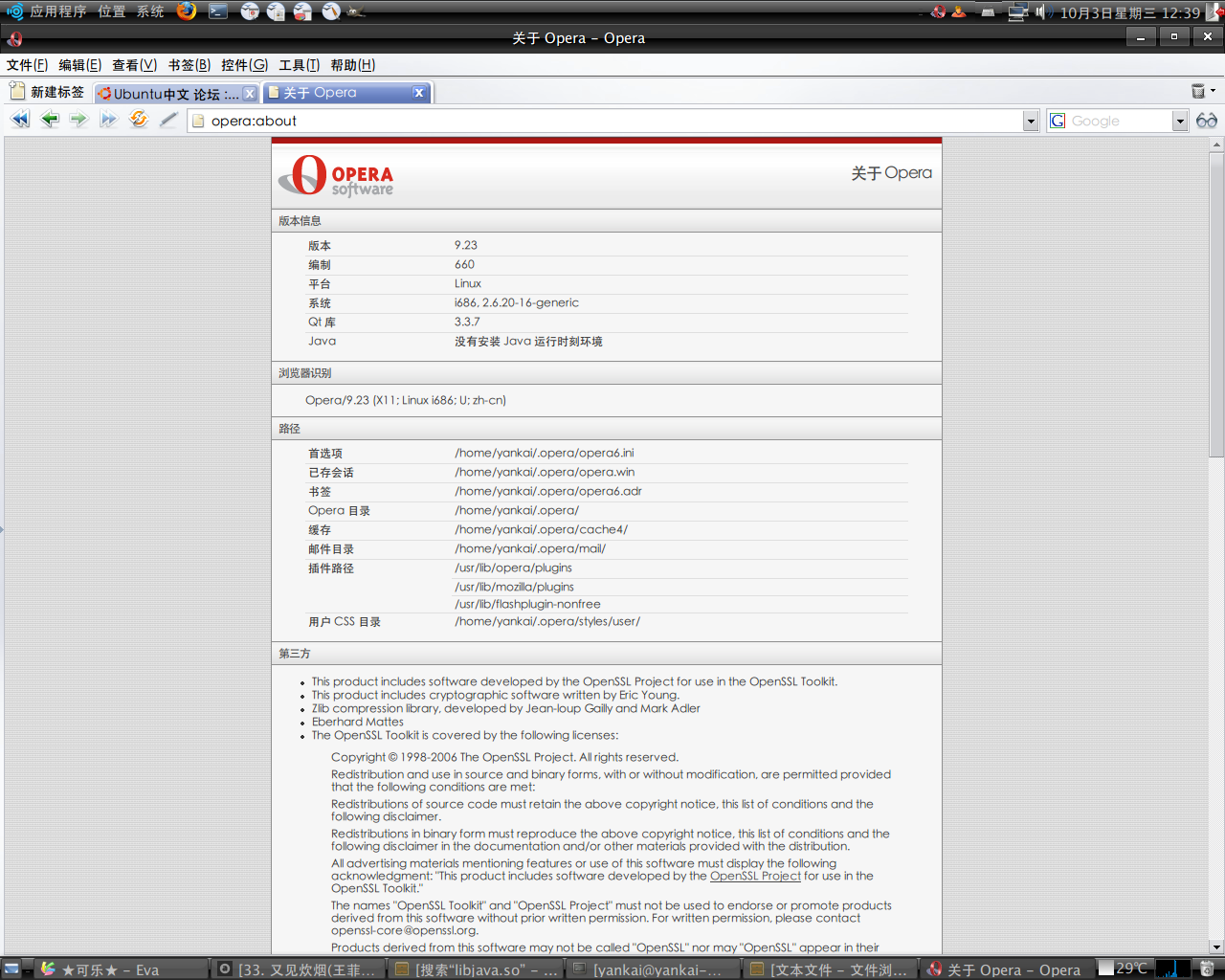Click the Opera software logo
This screenshot has width=1225, height=980.
336,175
